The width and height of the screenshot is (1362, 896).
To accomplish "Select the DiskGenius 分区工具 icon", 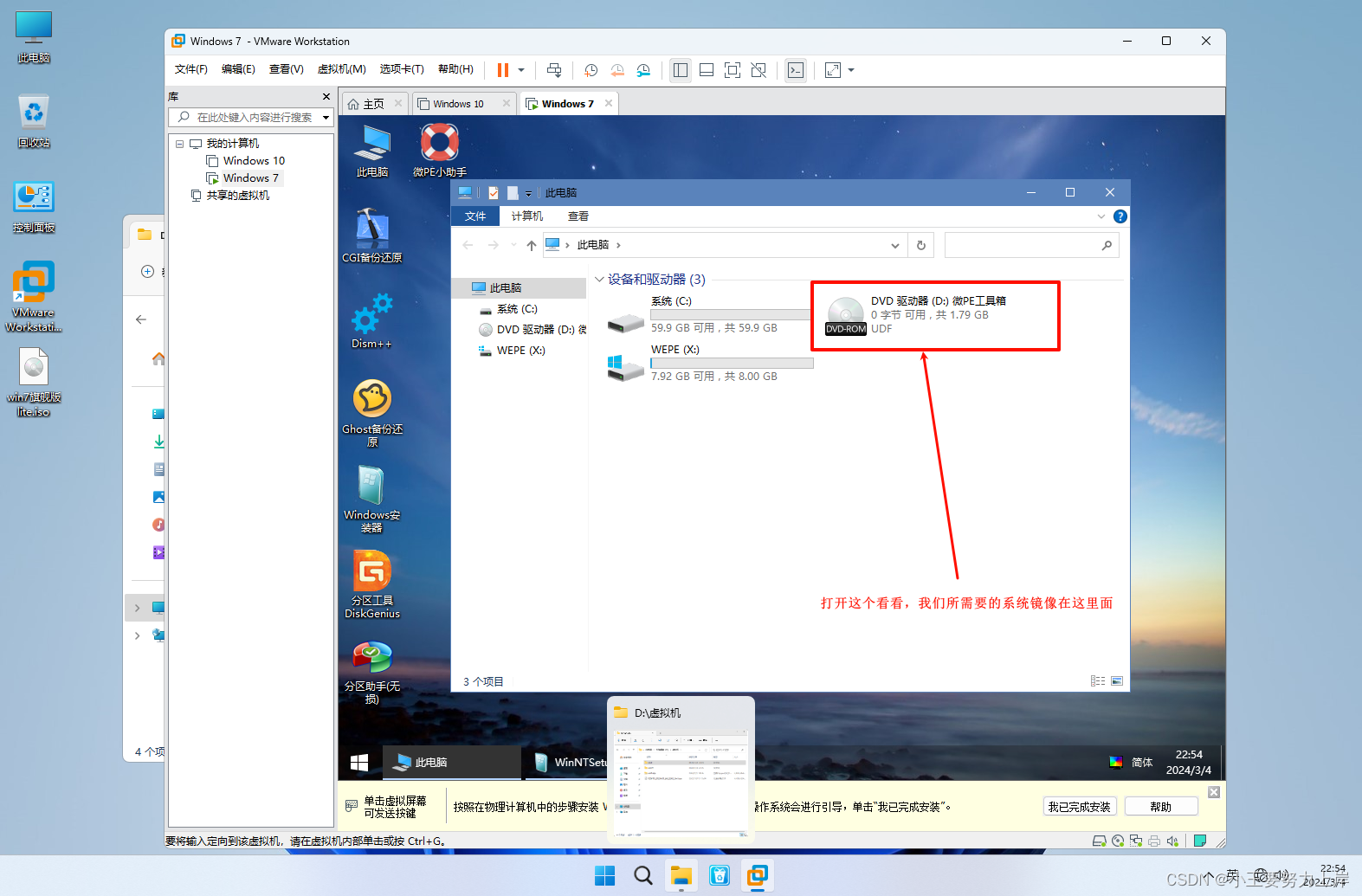I will coord(372,584).
